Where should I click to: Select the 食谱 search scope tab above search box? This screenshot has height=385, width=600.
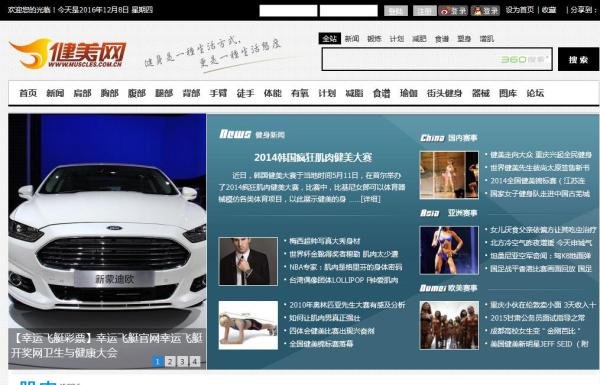[442, 39]
